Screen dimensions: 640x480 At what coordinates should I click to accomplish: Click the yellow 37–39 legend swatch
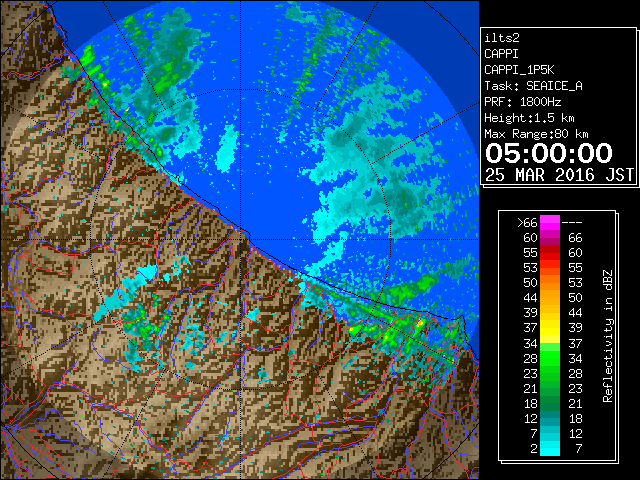click(550, 328)
